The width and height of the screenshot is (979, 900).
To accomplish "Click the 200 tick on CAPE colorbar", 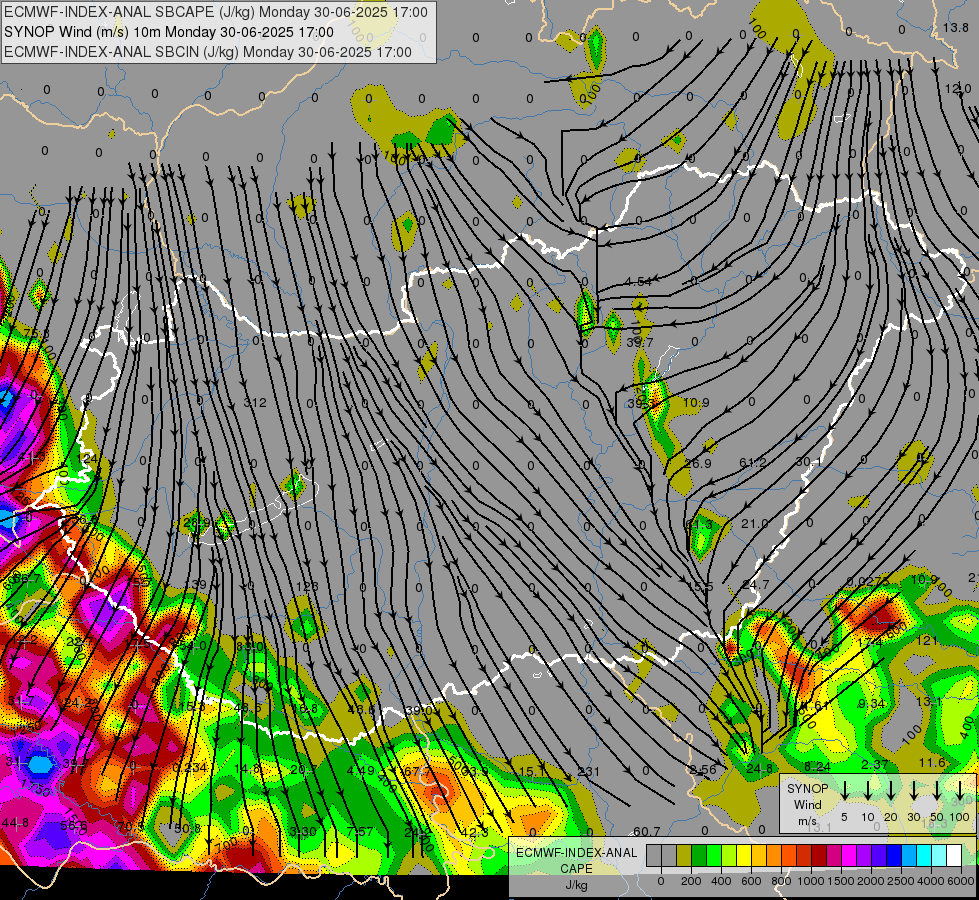I will click(x=691, y=881).
